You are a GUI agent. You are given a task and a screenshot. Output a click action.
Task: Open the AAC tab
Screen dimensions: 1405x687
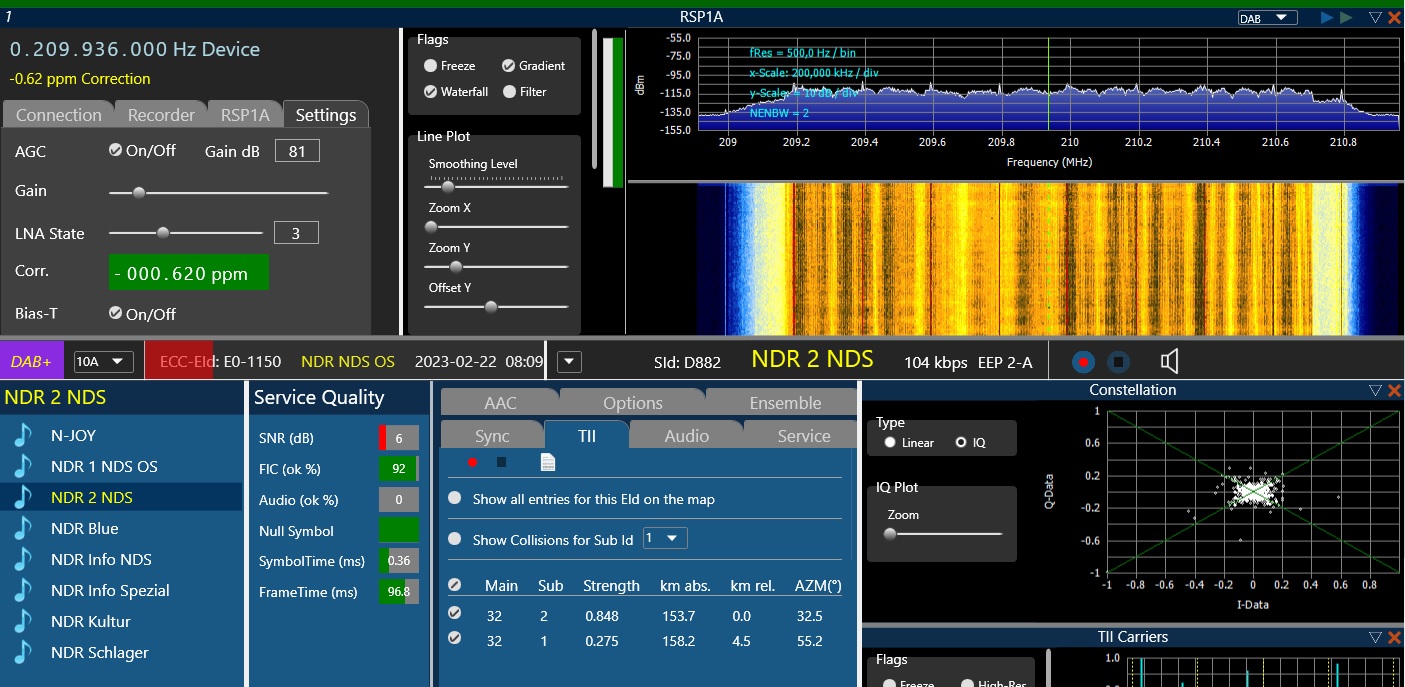tap(500, 403)
